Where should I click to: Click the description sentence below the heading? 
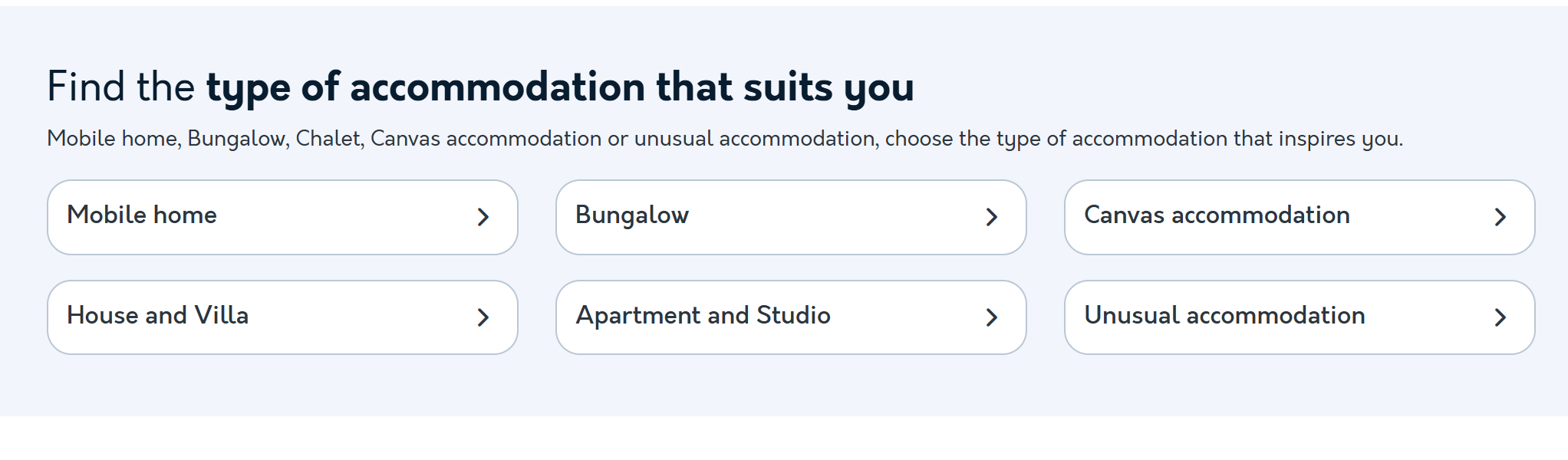(x=724, y=139)
